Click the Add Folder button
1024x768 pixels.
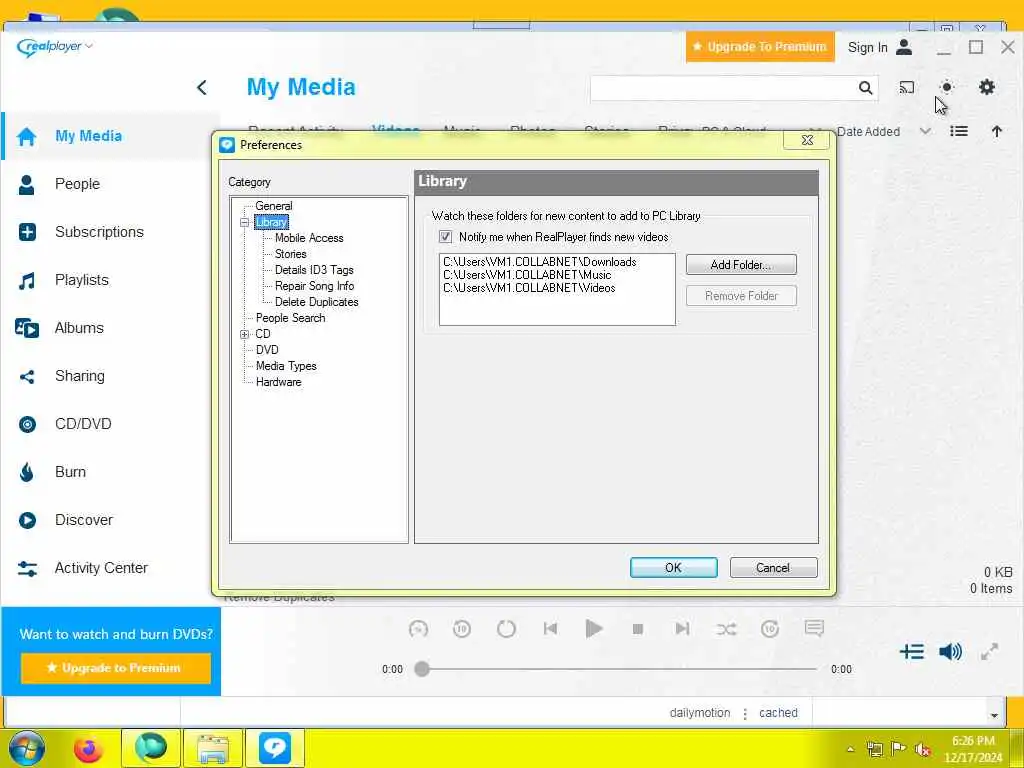(x=741, y=264)
